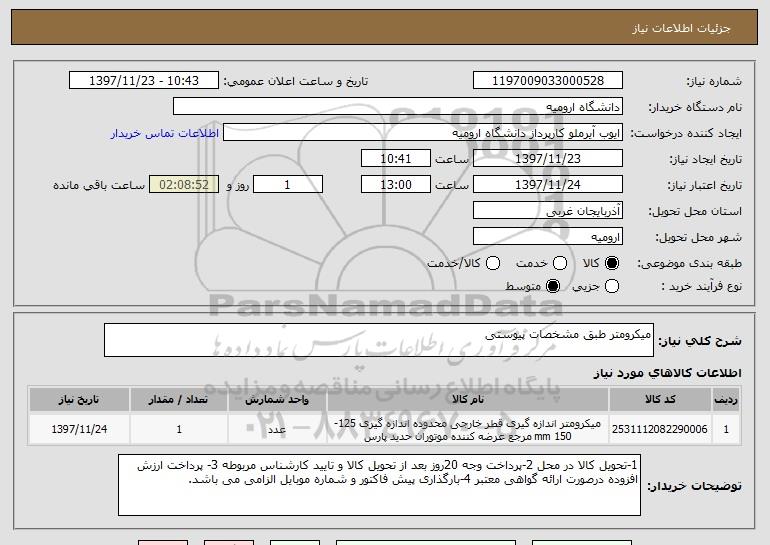
Task: Choose the متوسط purchase process option
Action: click(x=553, y=286)
